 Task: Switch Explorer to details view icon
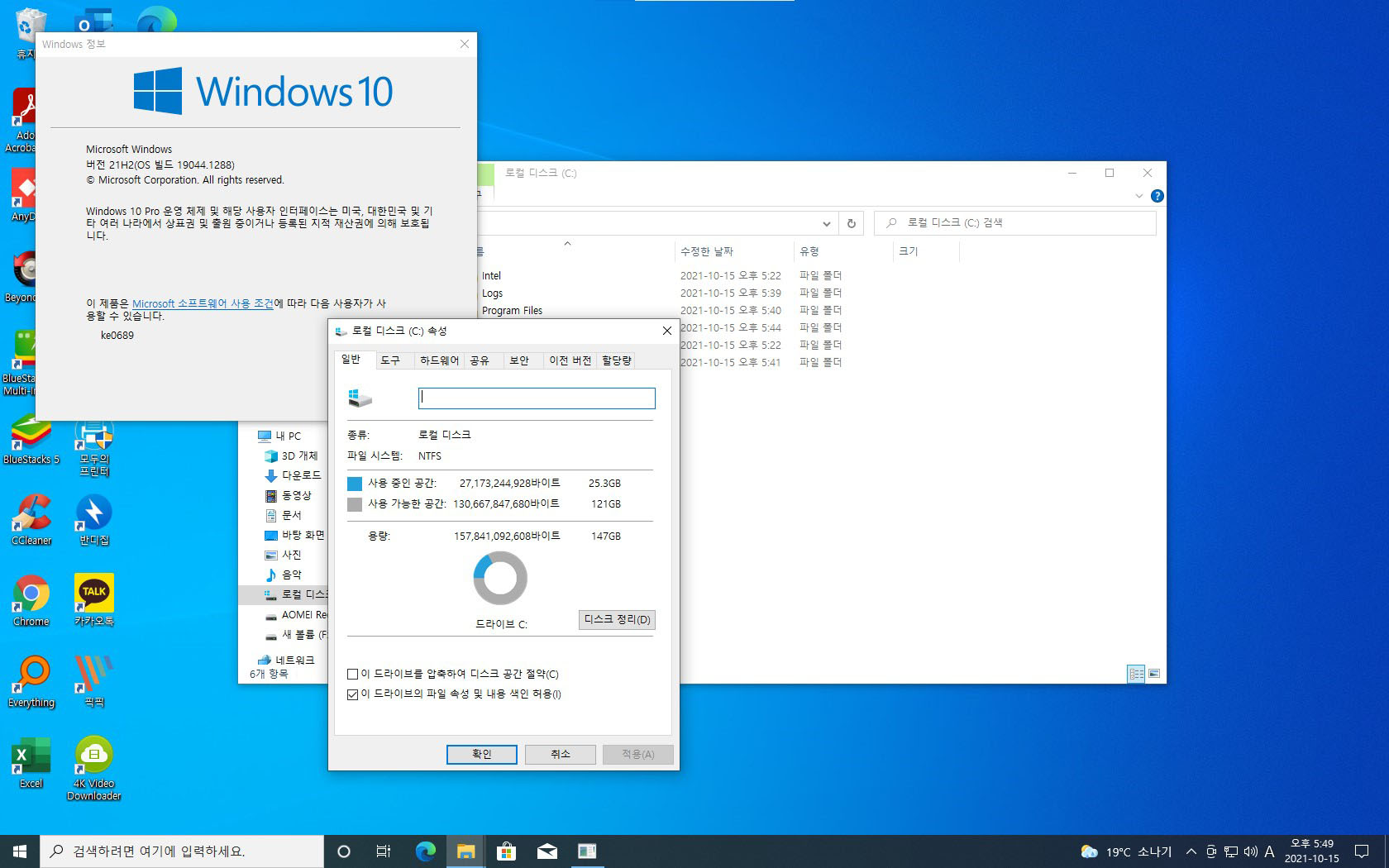[1137, 674]
